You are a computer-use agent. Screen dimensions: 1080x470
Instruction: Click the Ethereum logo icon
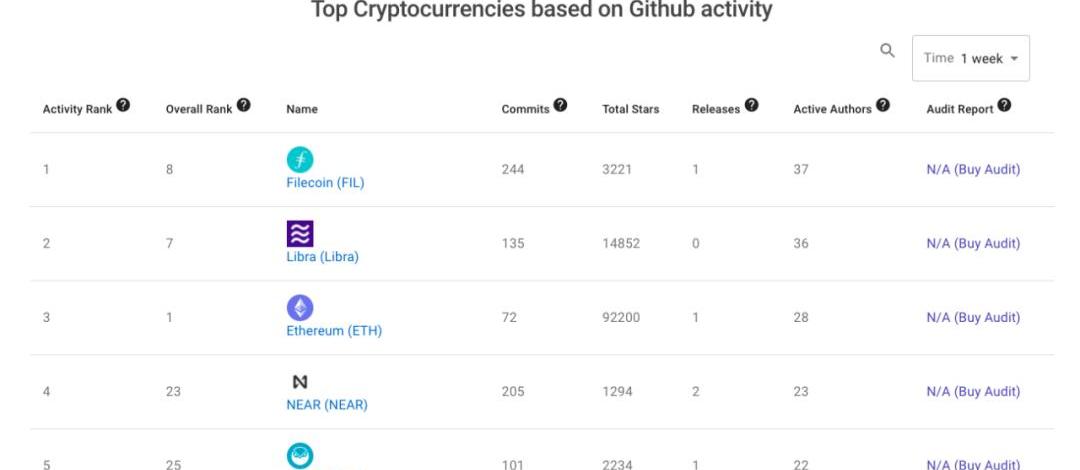point(299,308)
